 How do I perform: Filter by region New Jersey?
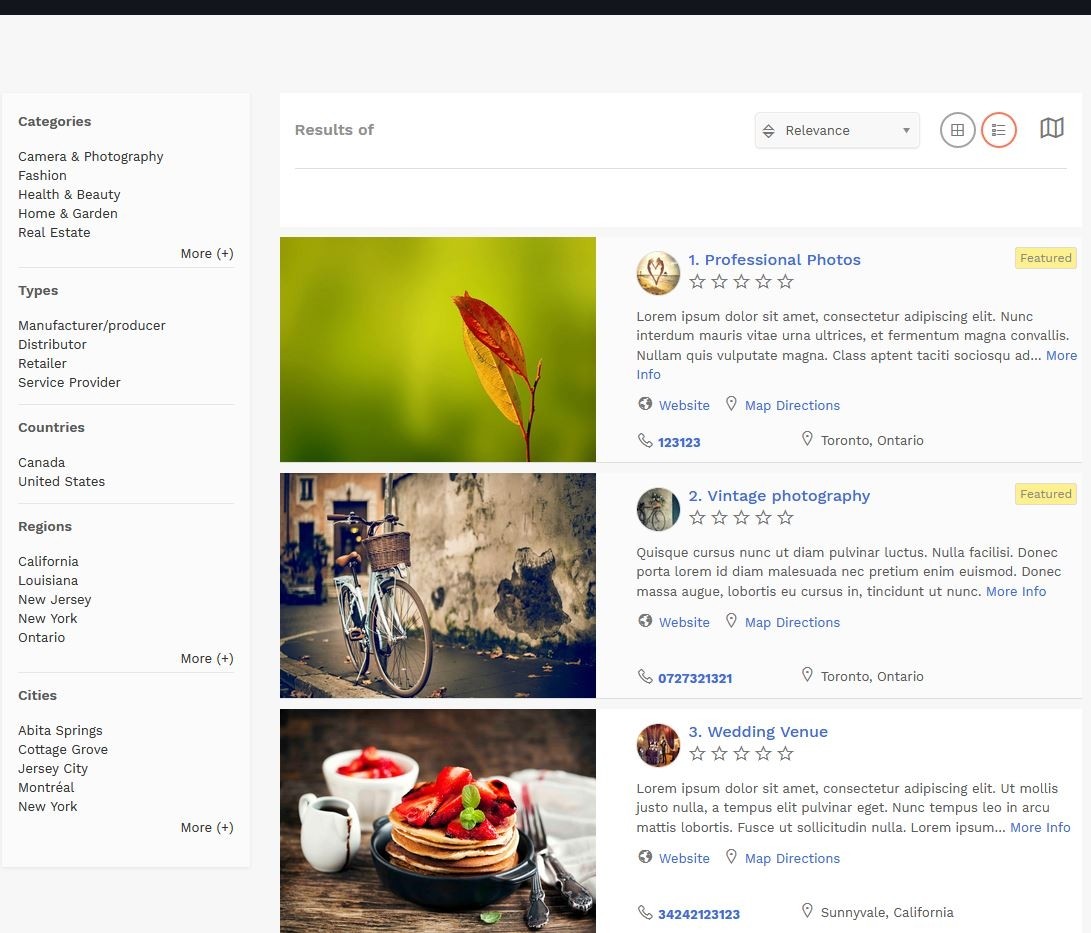54,599
